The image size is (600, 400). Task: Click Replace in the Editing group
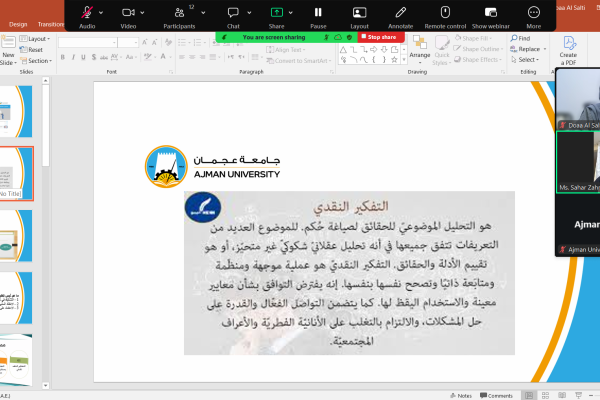(528, 49)
